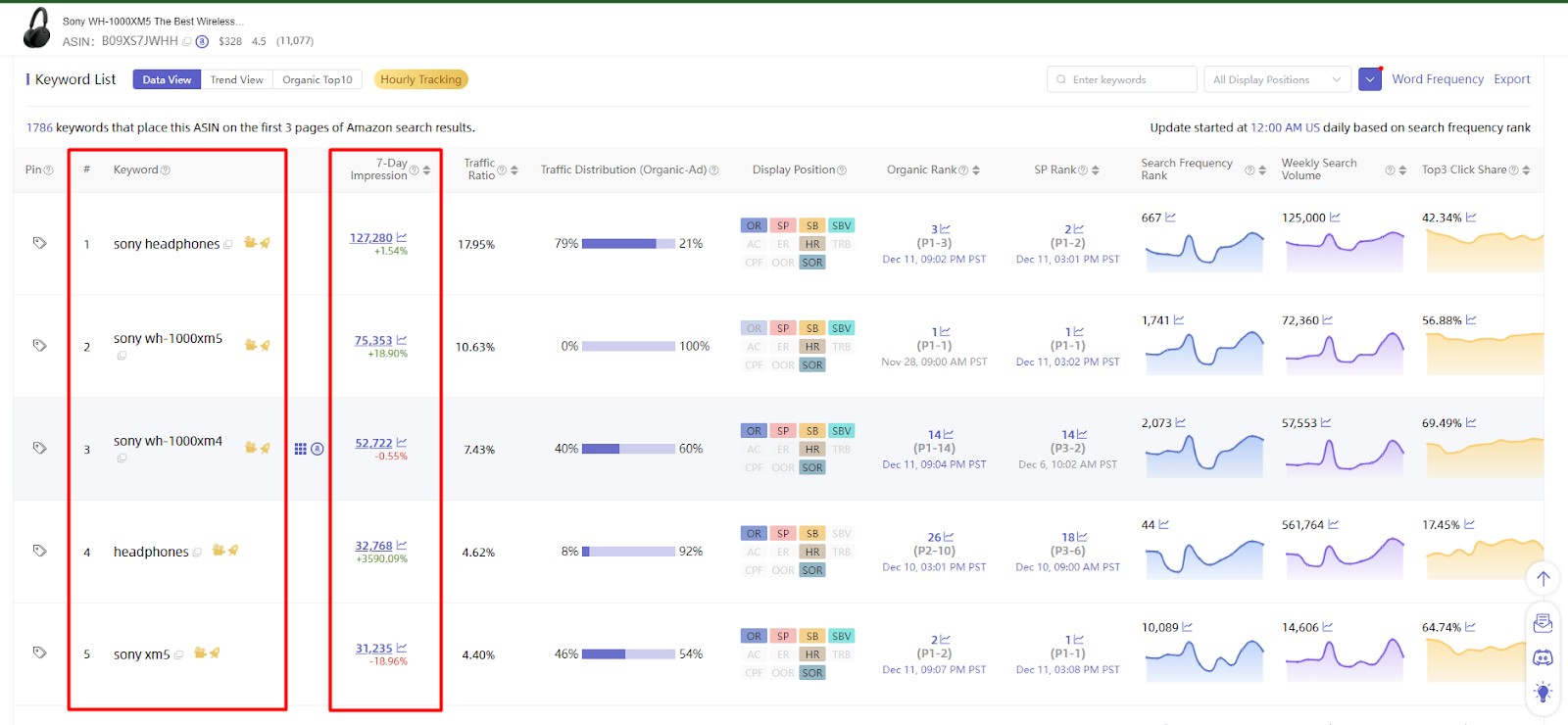Open trend chart icon next to 127,280
This screenshot has height=725, width=1568.
[402, 237]
